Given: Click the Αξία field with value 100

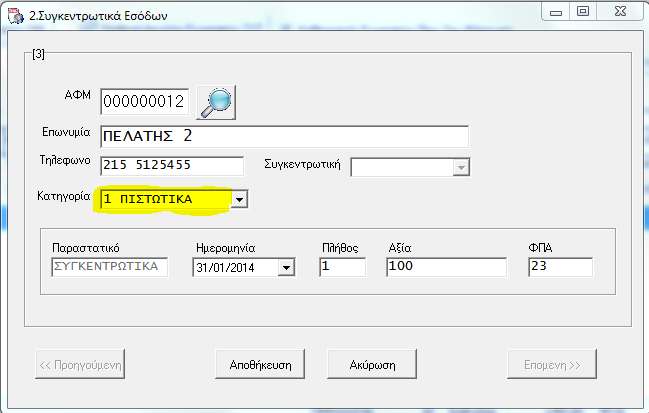Looking at the screenshot, I should click(446, 267).
